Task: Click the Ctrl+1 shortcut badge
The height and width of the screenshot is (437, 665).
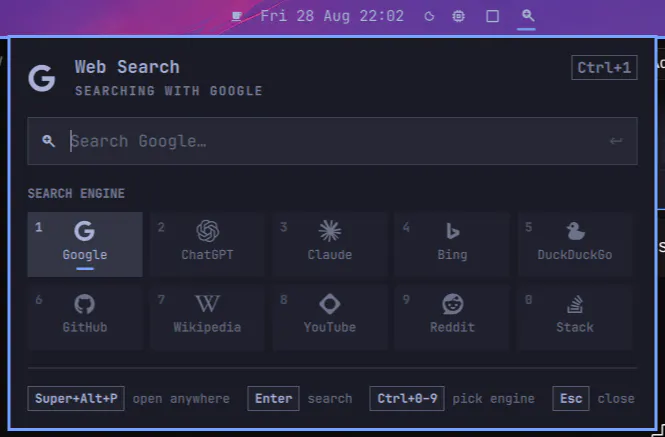Action: click(x=604, y=67)
